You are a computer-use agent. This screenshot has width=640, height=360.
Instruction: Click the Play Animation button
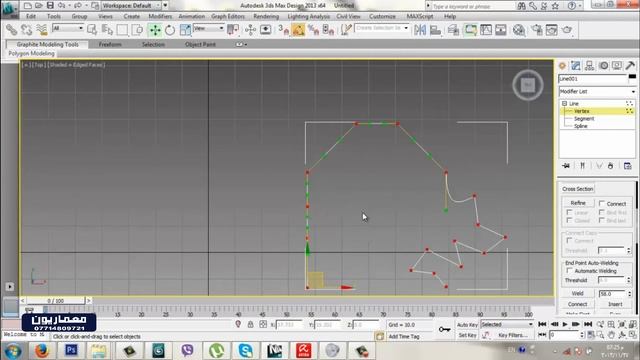pos(565,324)
